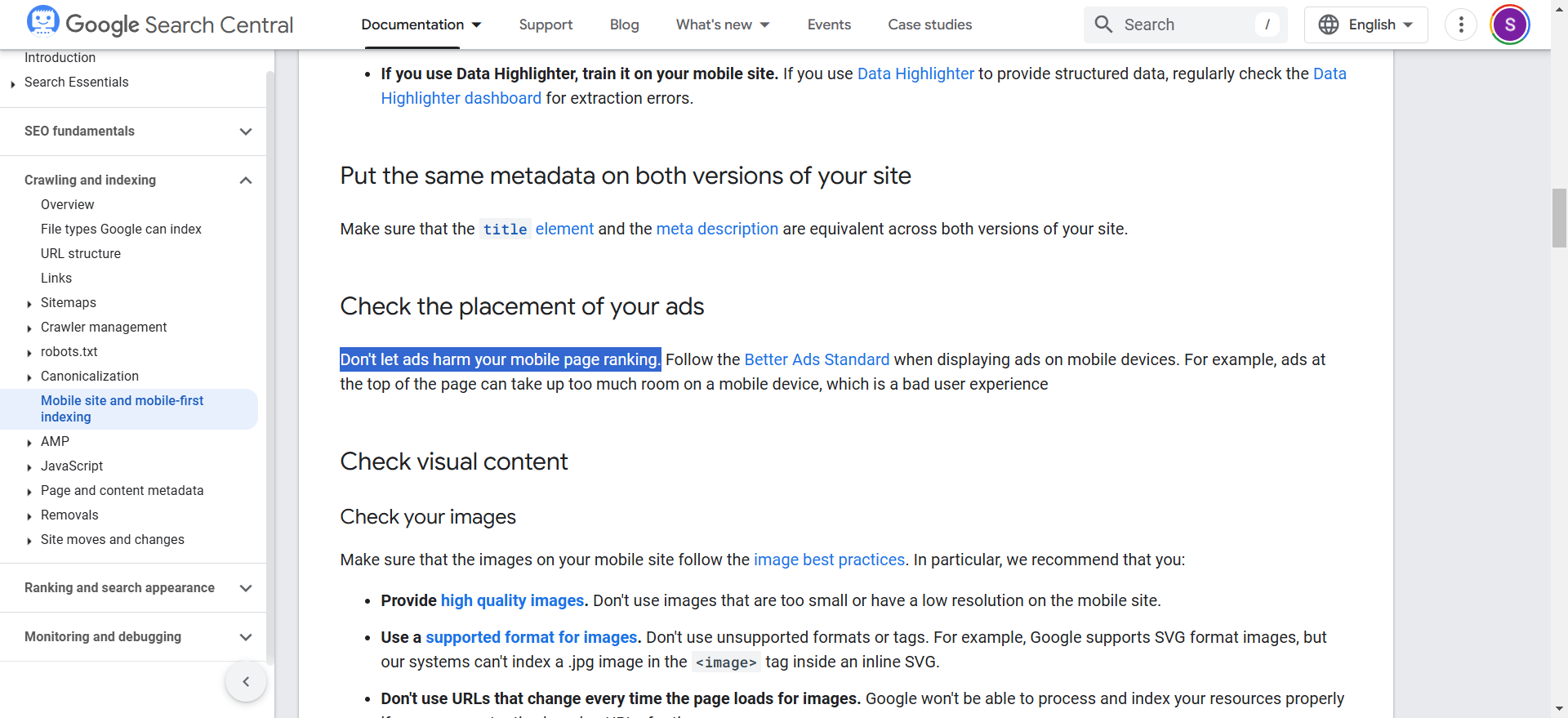Viewport: 1568px width, 718px height.
Task: Expand the robots.txt section arrow
Action: [x=29, y=353]
